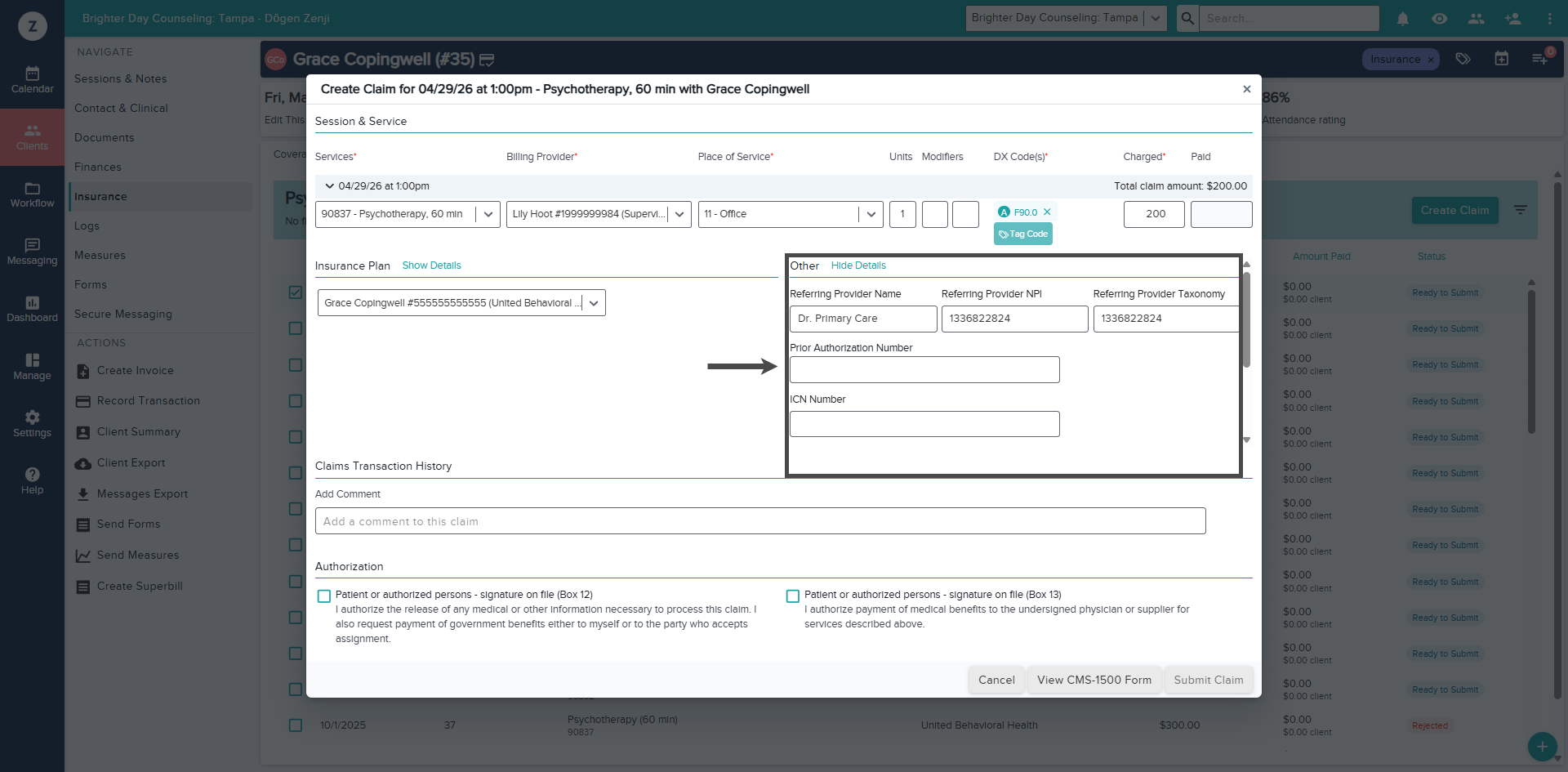Click the ICN Number field
Viewport: 1568px width, 772px height.
(x=924, y=424)
